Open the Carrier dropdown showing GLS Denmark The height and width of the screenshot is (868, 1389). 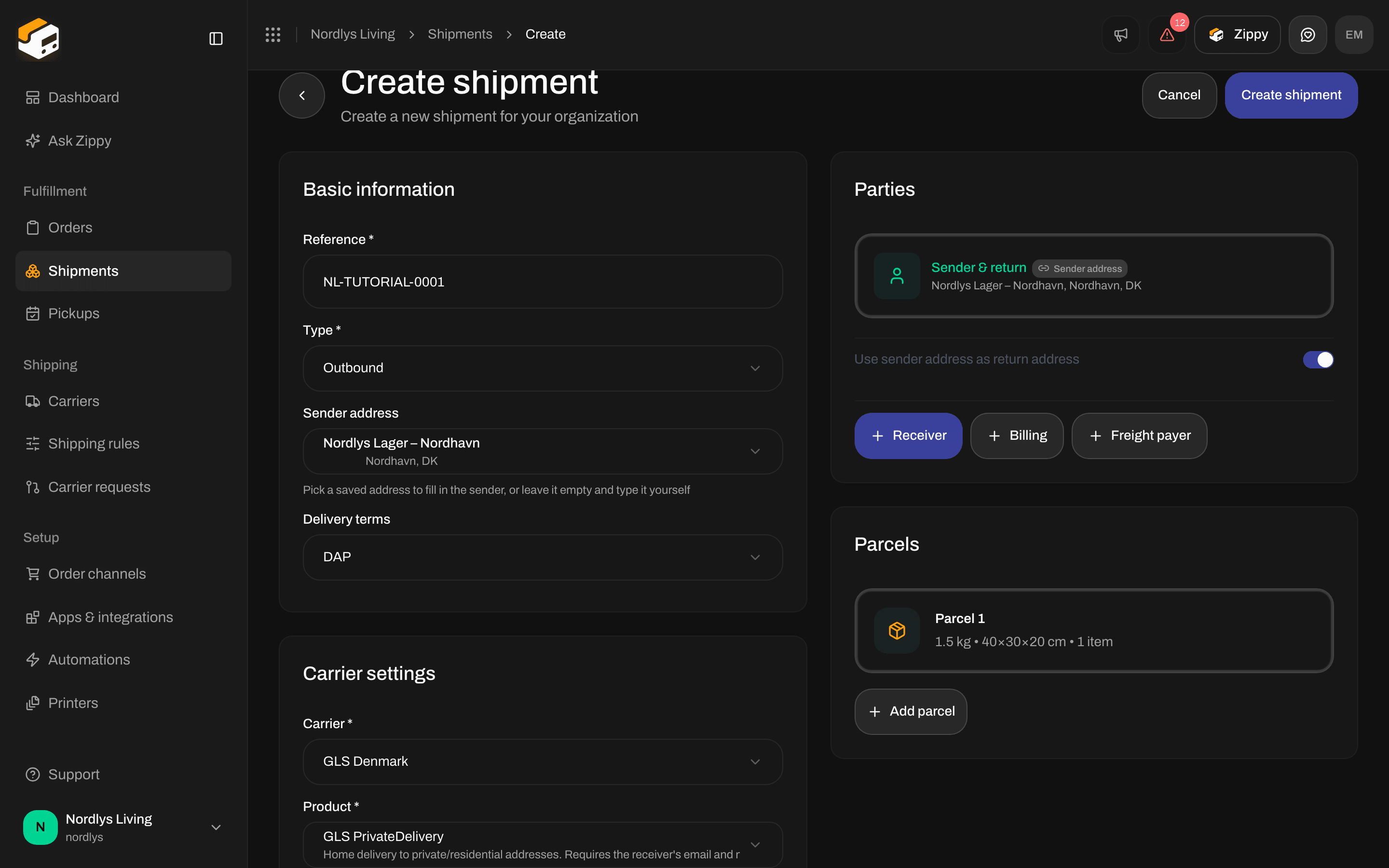pyautogui.click(x=543, y=761)
